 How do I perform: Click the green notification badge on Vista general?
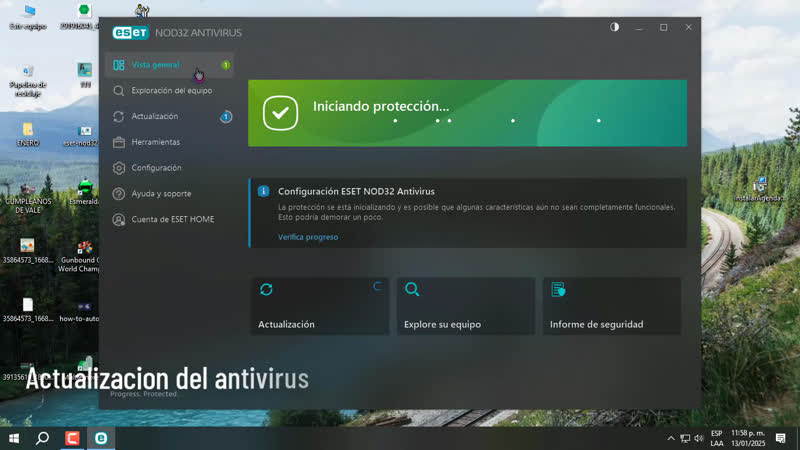coord(226,65)
